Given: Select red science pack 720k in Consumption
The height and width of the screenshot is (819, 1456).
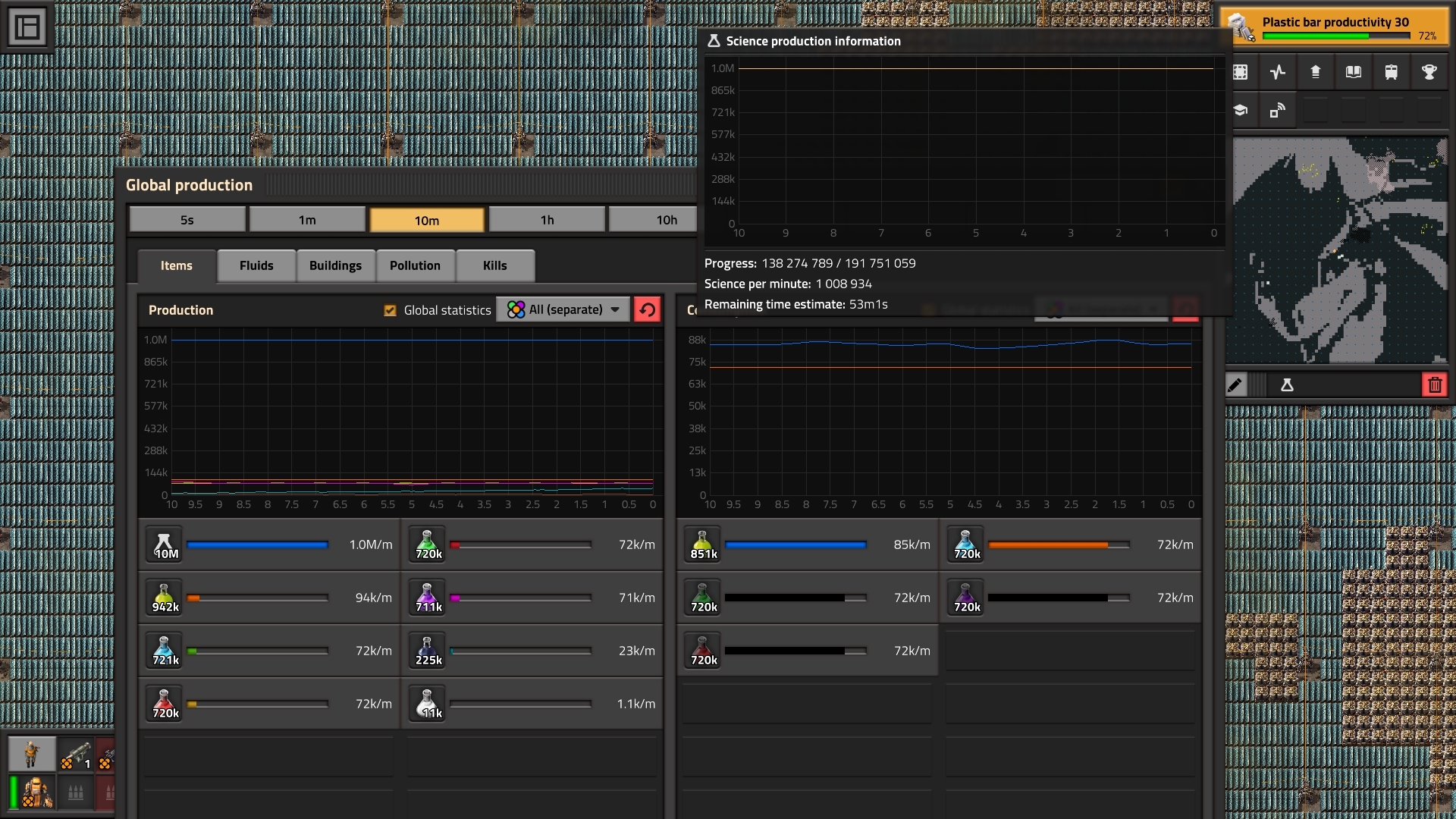Looking at the screenshot, I should point(703,651).
